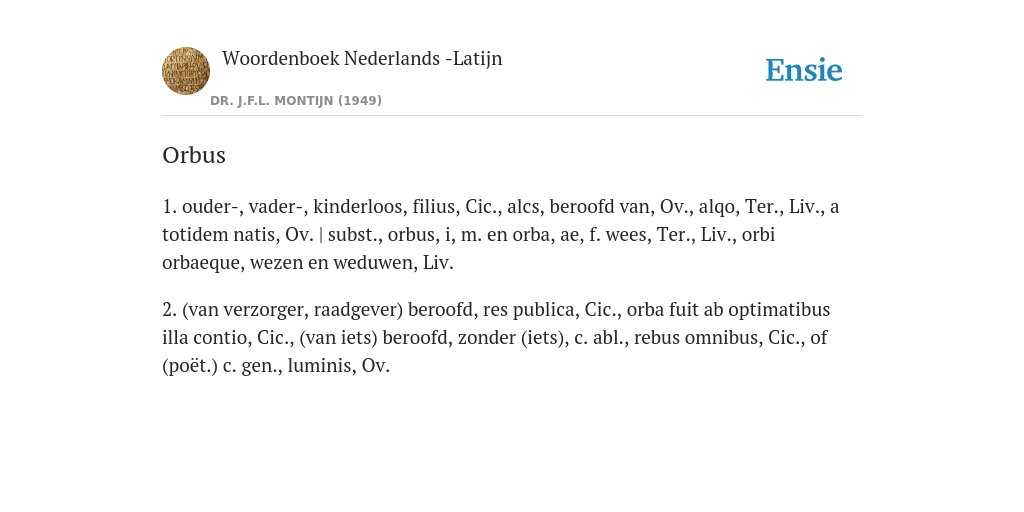This screenshot has height=512, width=1024.
Task: Open the Woordenboek Nederlands -Latijn title
Action: (362, 58)
